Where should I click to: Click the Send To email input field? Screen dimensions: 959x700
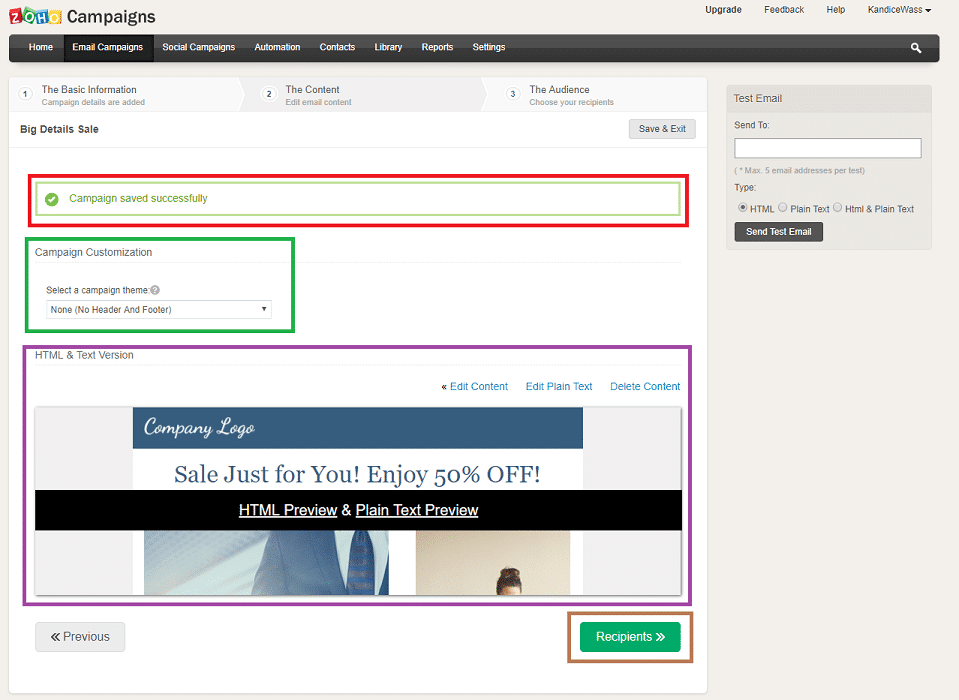[x=828, y=148]
